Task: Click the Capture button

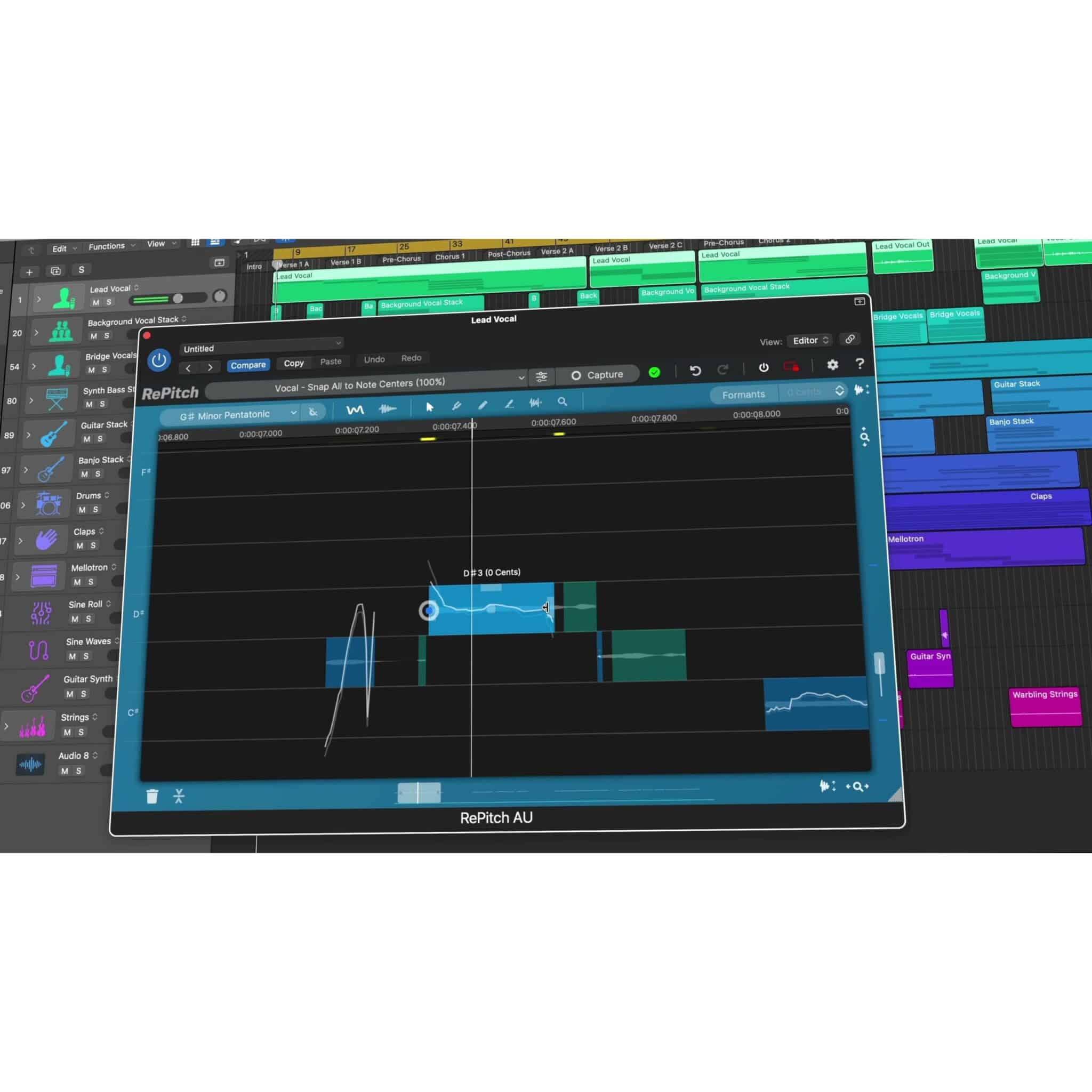Action: point(597,375)
